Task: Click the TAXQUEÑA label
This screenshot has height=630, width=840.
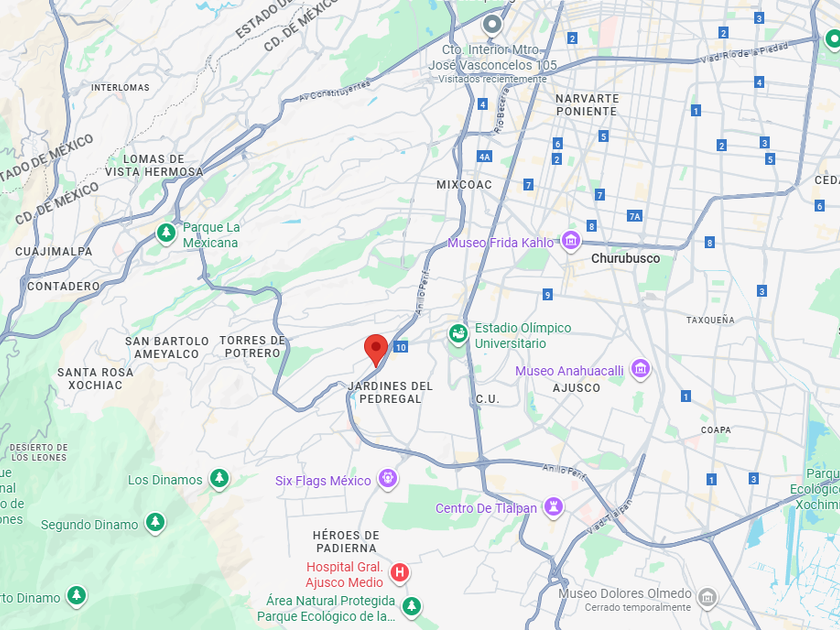Action: (x=710, y=320)
